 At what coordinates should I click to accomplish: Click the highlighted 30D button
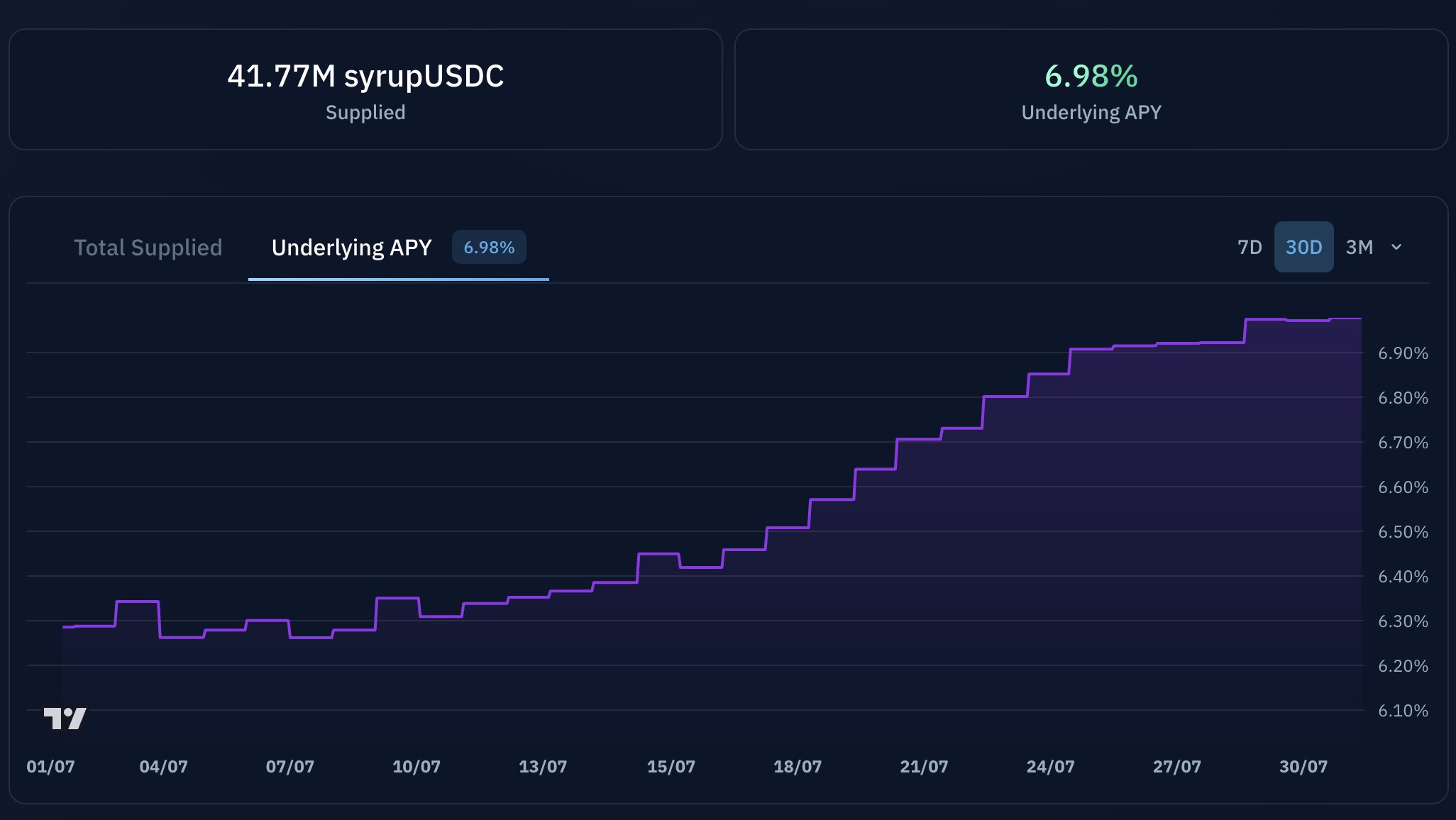1304,248
